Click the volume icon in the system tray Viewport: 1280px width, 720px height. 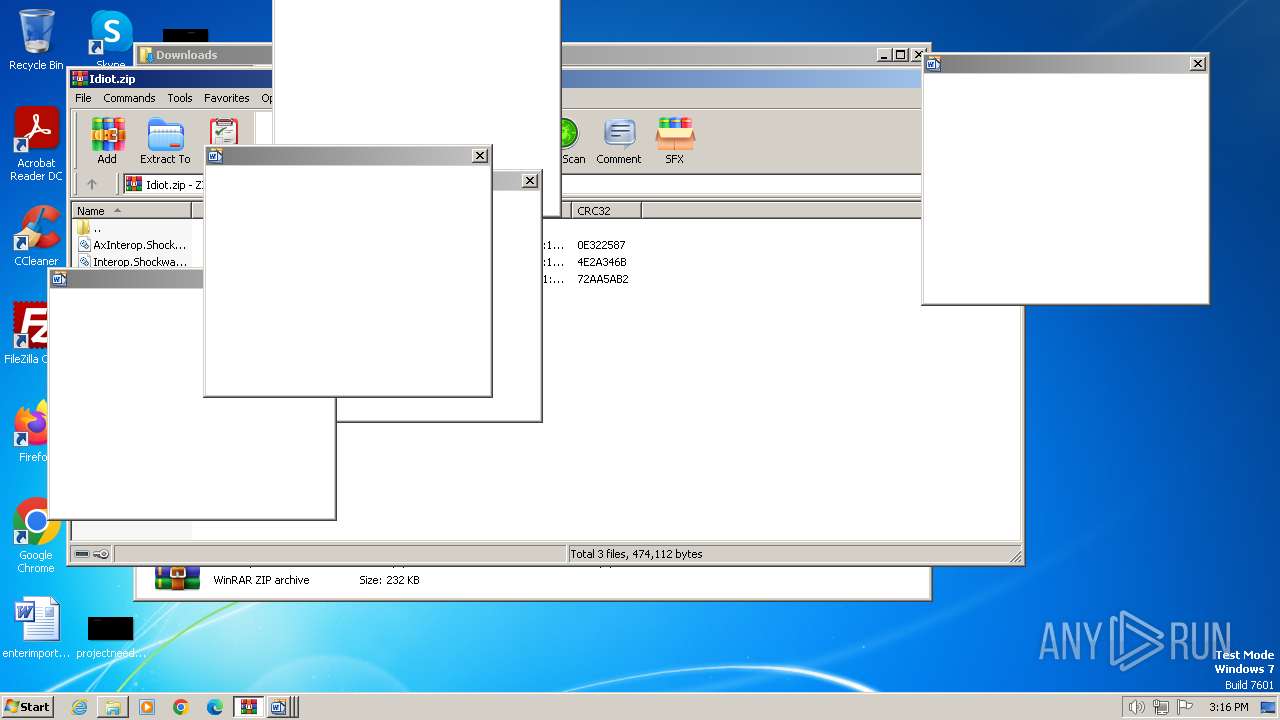(1136, 707)
